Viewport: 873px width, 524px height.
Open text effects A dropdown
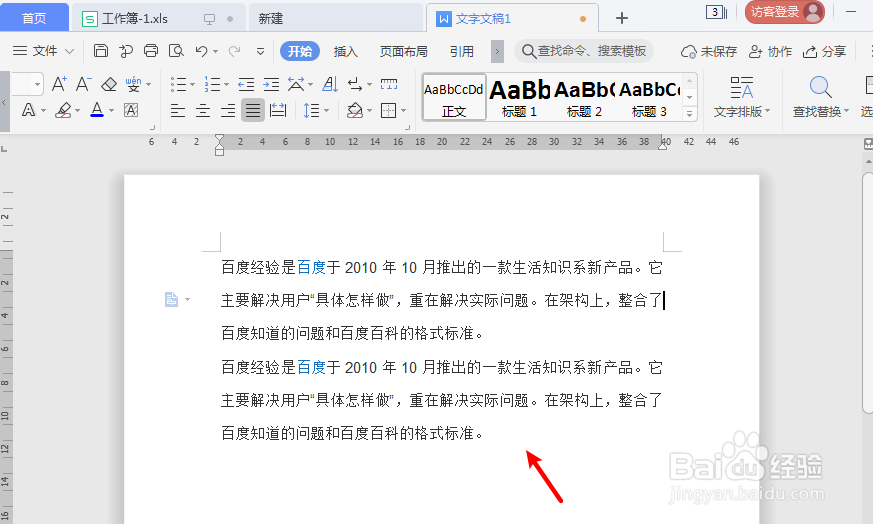coord(43,111)
